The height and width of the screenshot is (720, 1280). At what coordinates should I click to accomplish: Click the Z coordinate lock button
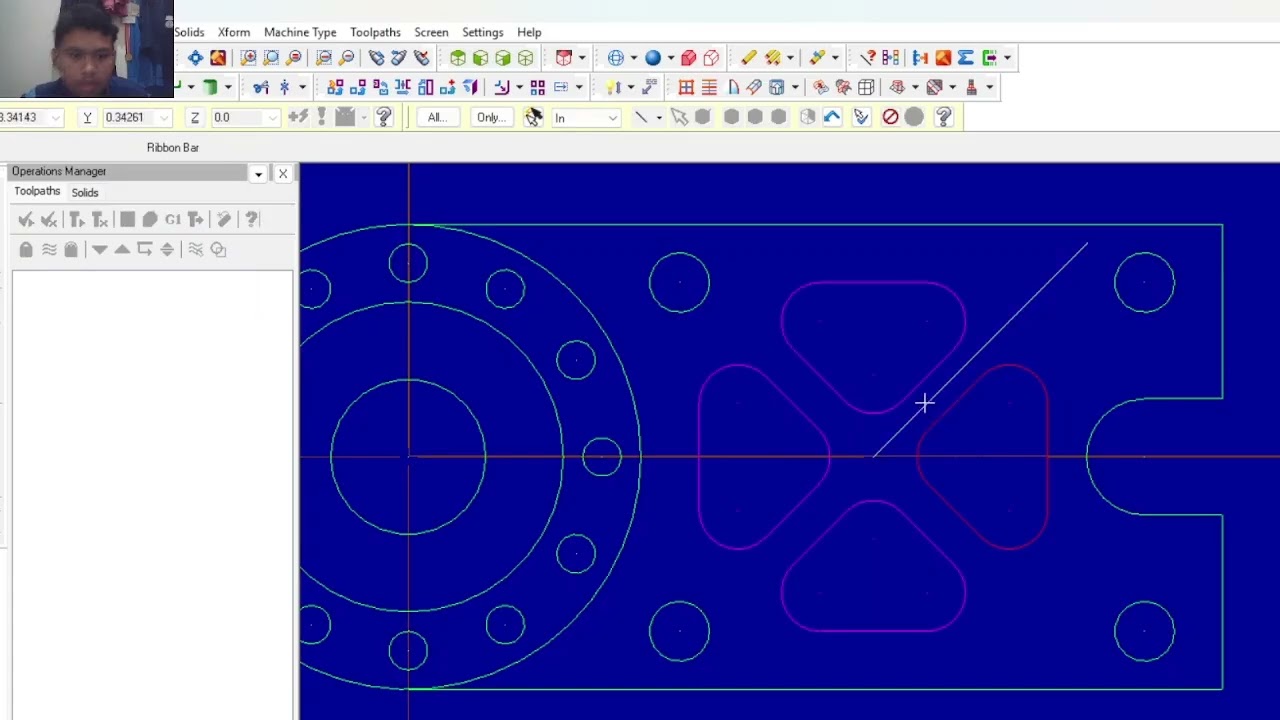click(195, 118)
